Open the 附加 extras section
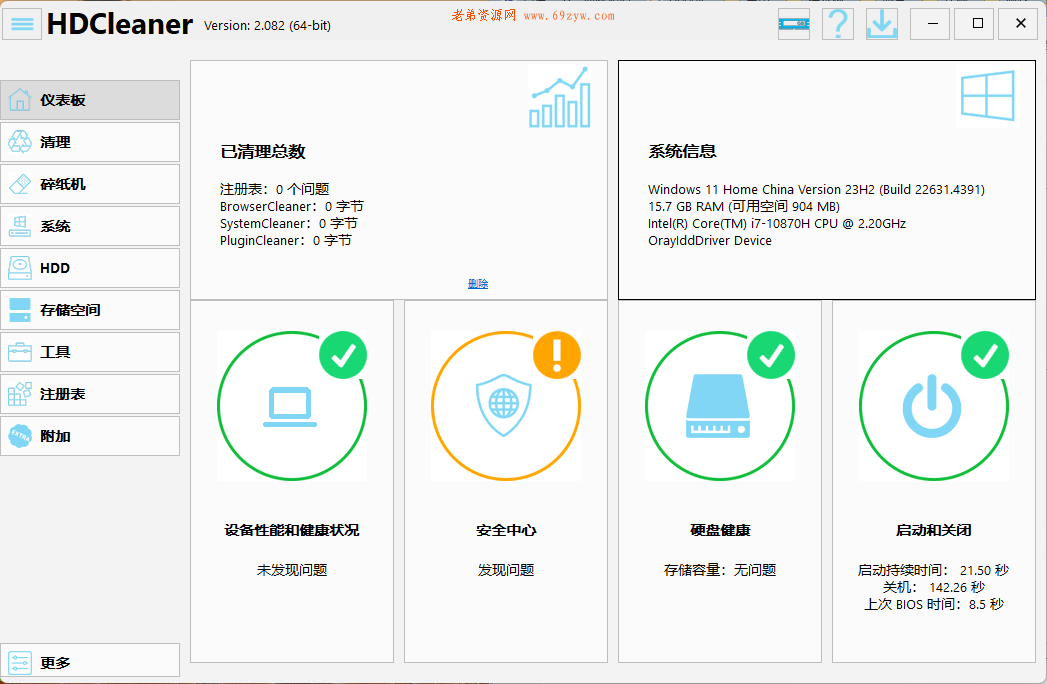 (x=90, y=436)
